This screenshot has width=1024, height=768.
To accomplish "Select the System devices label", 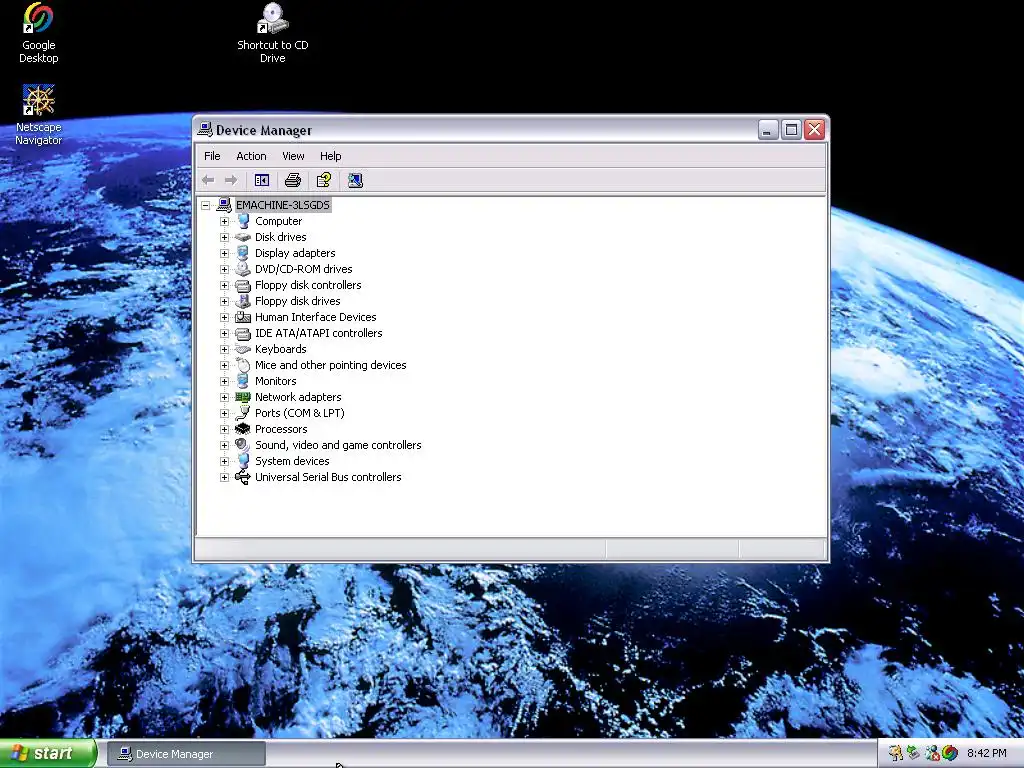I will tap(292, 461).
